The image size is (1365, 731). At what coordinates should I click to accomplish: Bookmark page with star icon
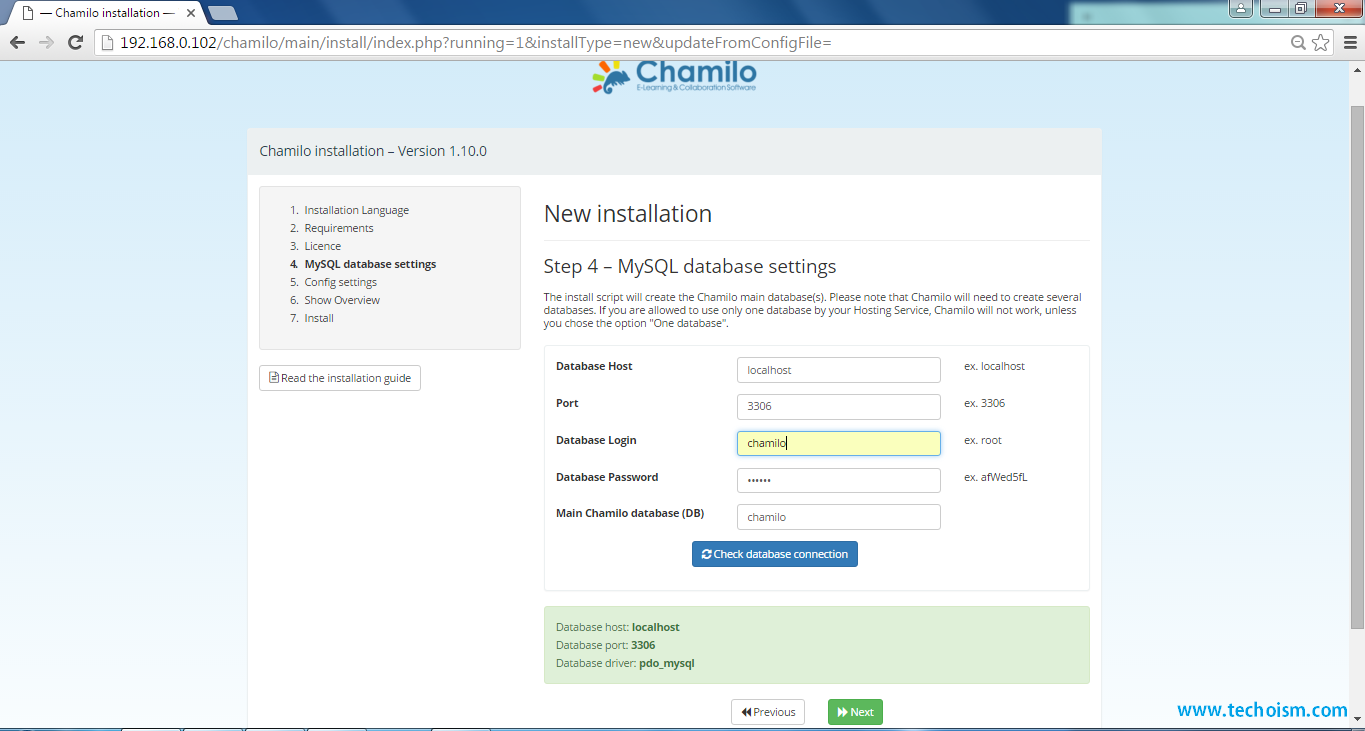(1321, 42)
